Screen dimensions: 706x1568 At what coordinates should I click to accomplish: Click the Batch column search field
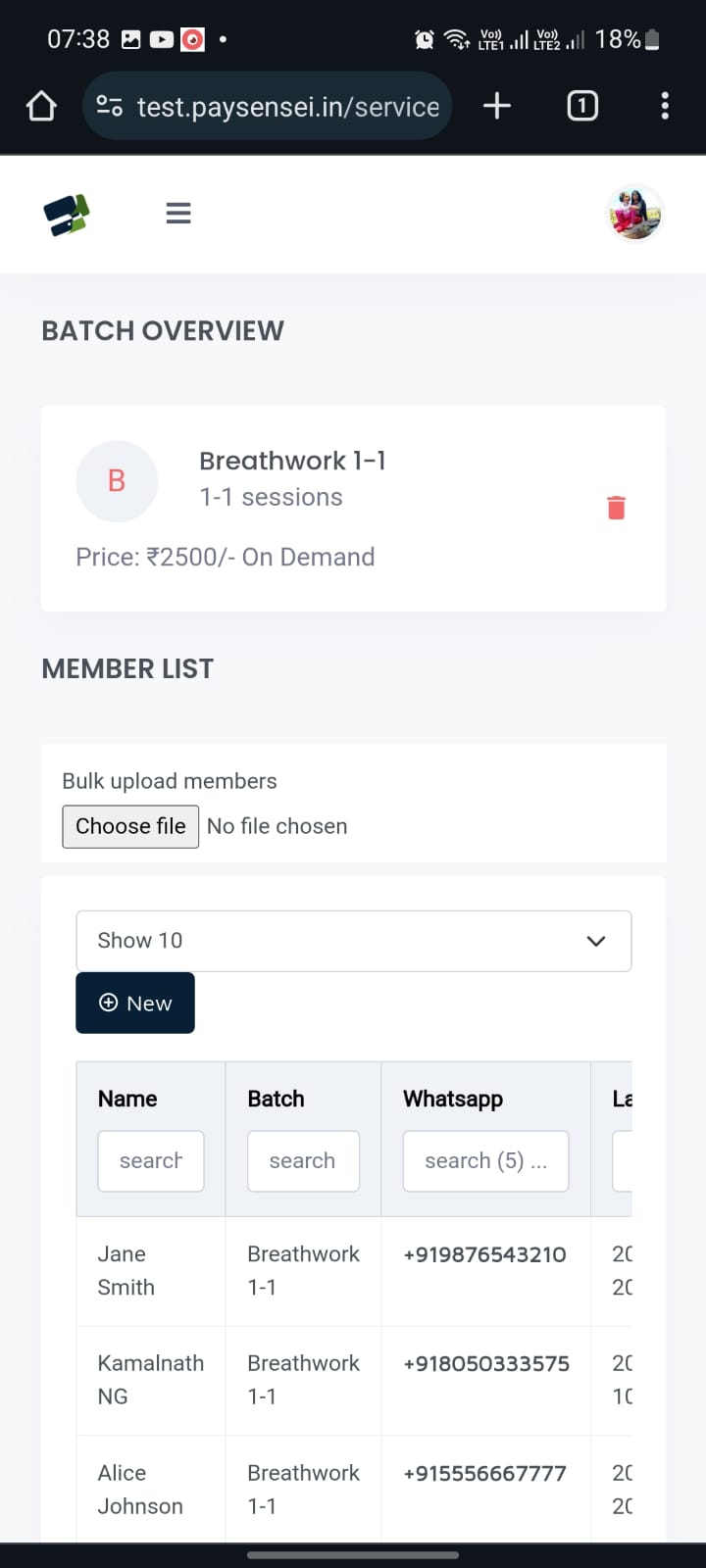[303, 1161]
